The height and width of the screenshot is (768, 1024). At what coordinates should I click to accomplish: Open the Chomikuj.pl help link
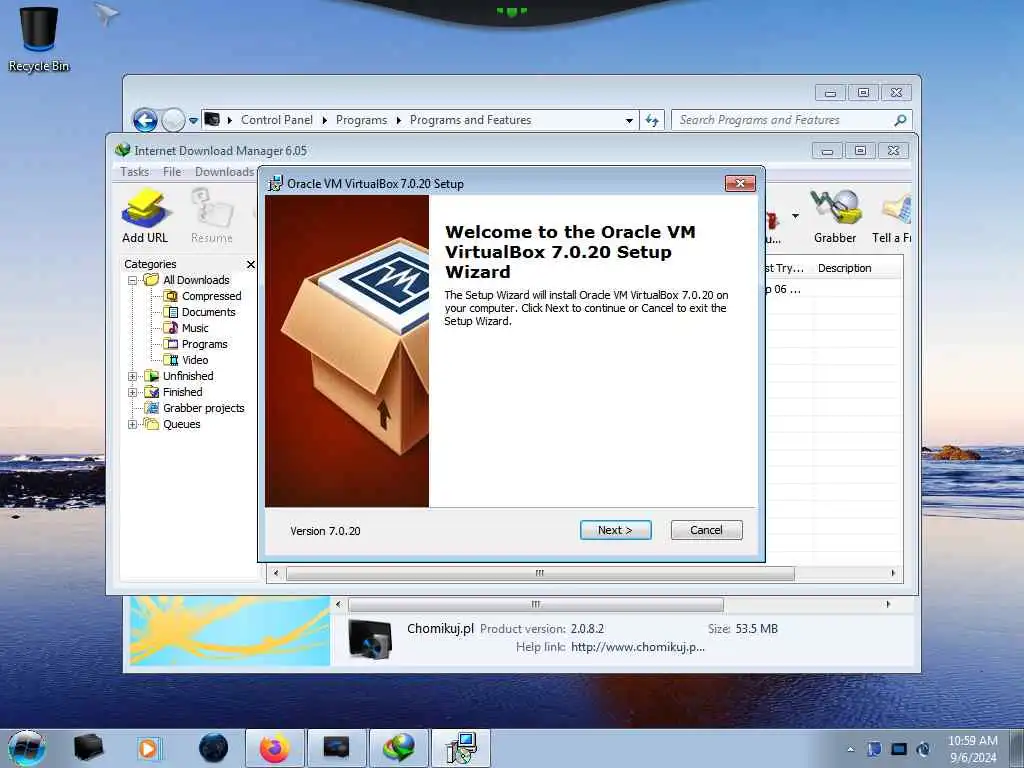pos(638,647)
